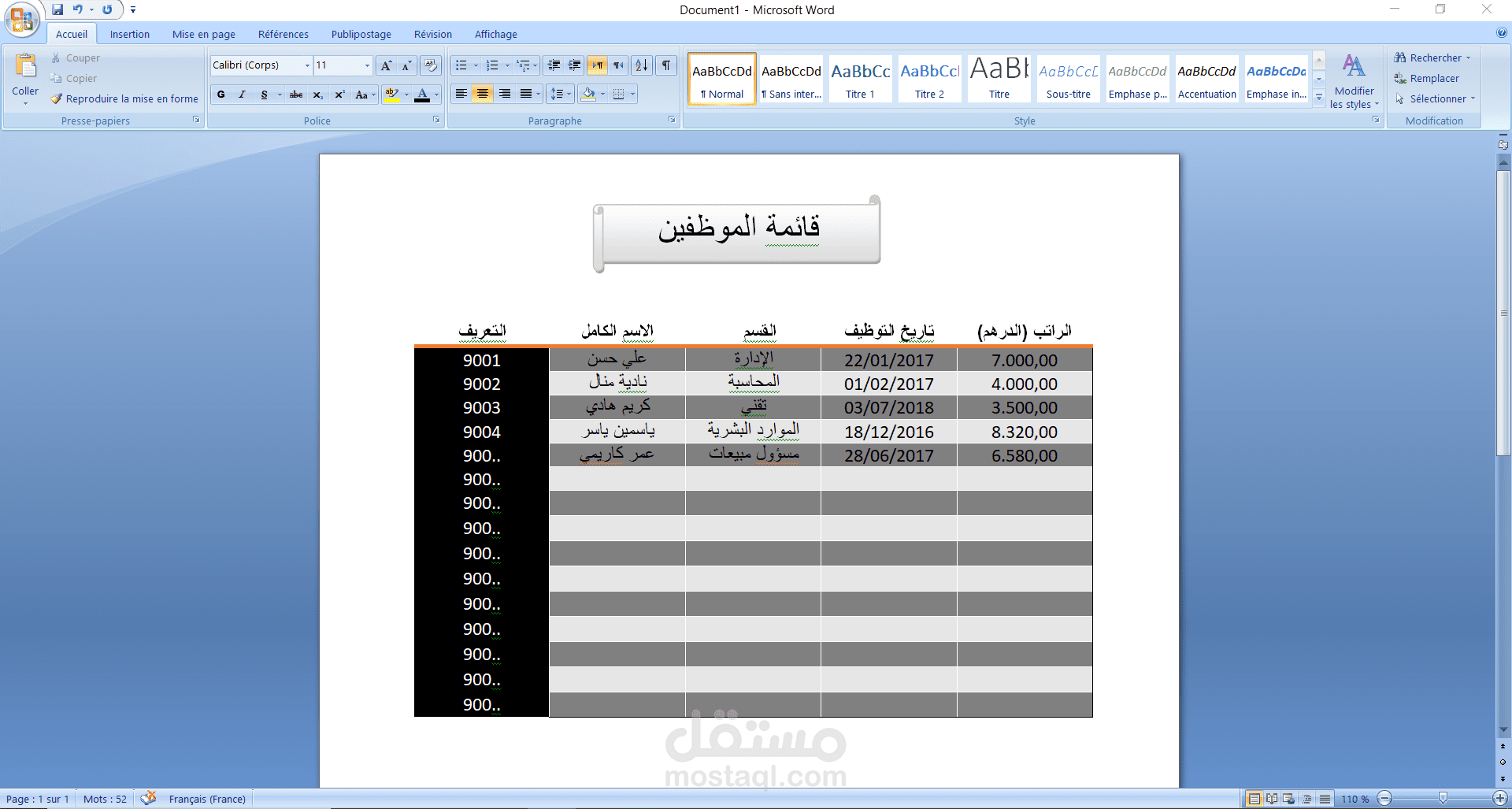The width and height of the screenshot is (1512, 809).
Task: Sort the selection A to Z
Action: [x=642, y=65]
